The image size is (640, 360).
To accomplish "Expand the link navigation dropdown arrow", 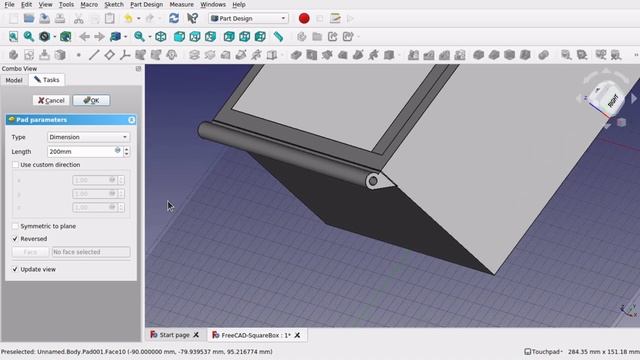I will [x=125, y=37].
